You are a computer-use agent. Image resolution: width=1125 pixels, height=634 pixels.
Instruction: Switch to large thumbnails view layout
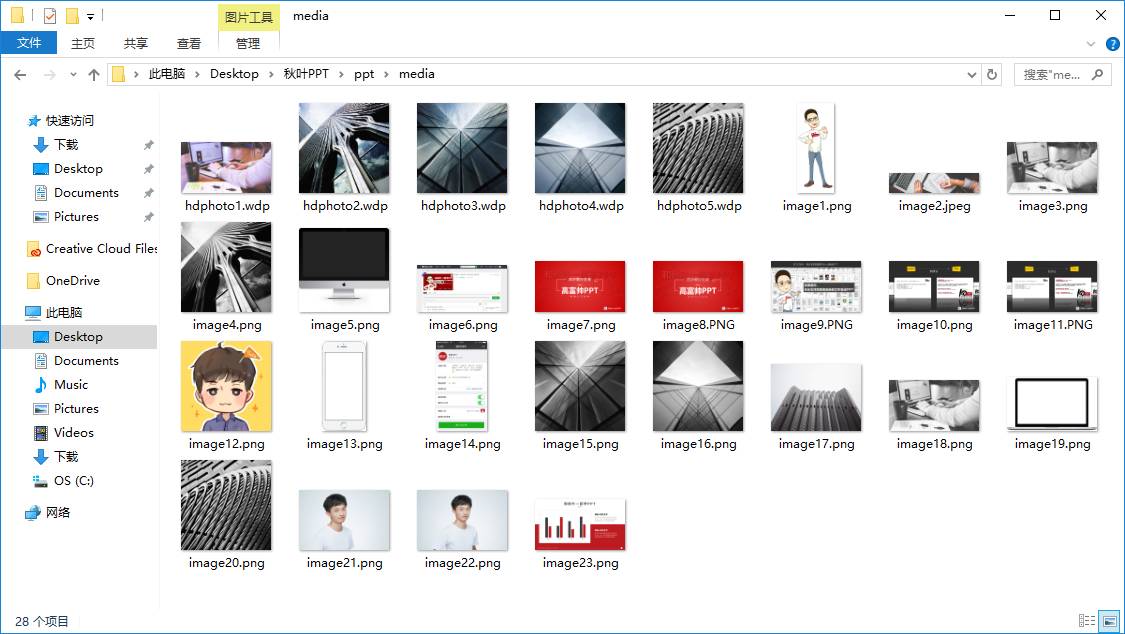coord(1108,621)
